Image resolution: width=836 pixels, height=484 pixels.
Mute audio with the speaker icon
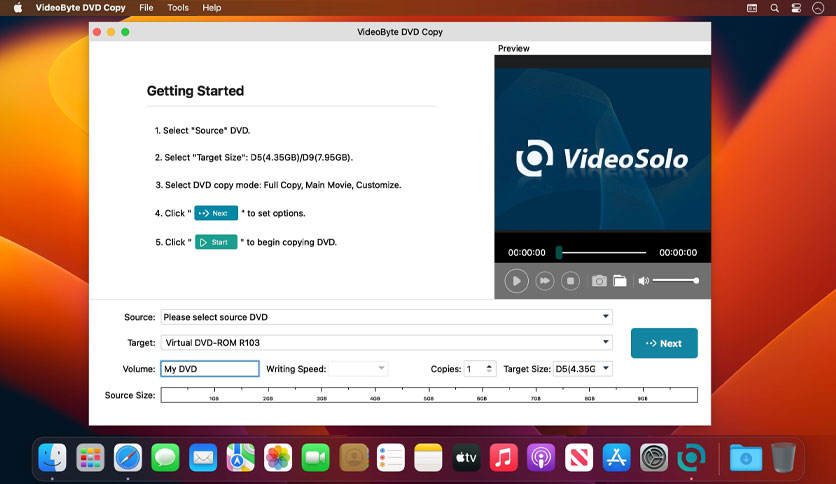tap(644, 280)
